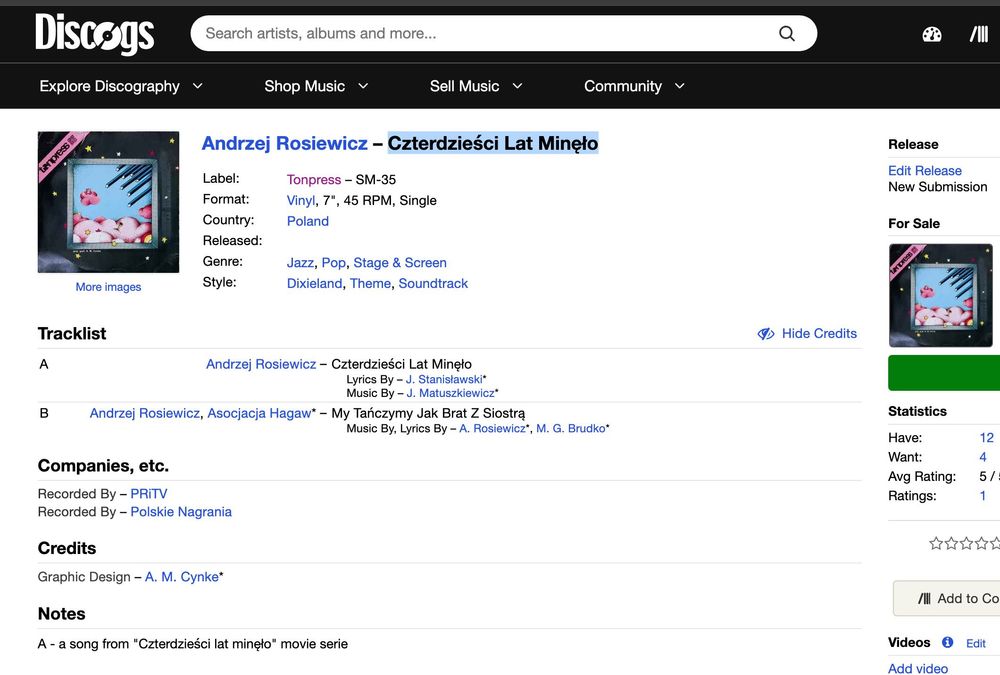The width and height of the screenshot is (1000, 675).
Task: Open Andrzej Rosiewicz artist title link
Action: pyautogui.click(x=284, y=144)
